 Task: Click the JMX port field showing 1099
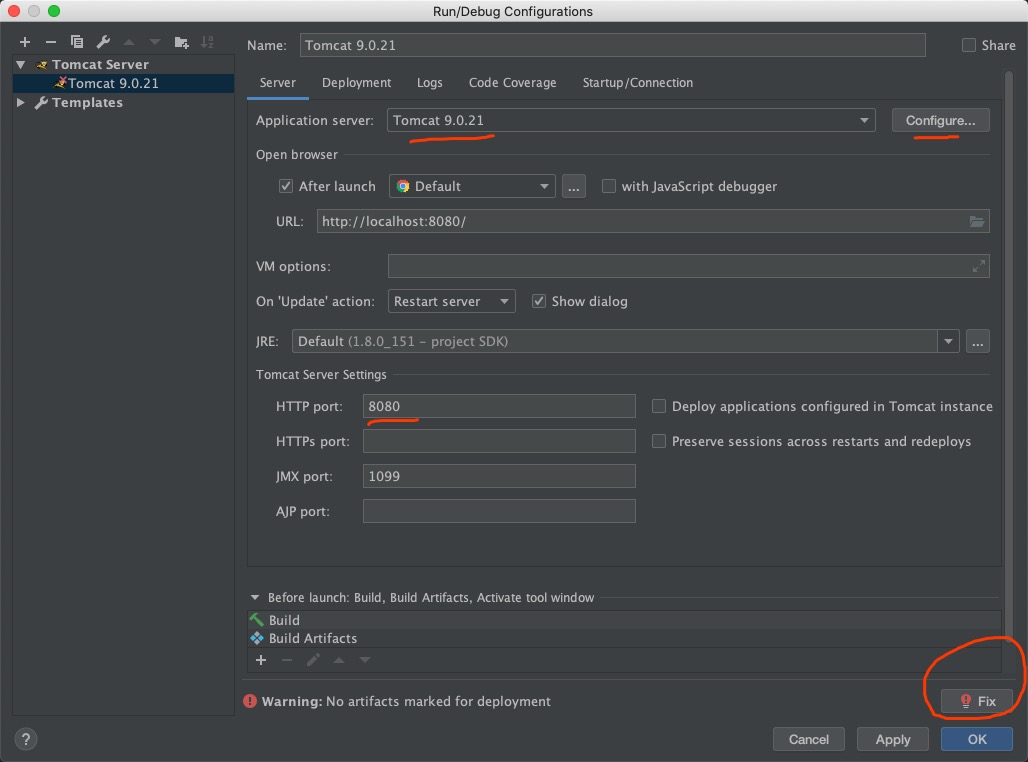point(499,476)
